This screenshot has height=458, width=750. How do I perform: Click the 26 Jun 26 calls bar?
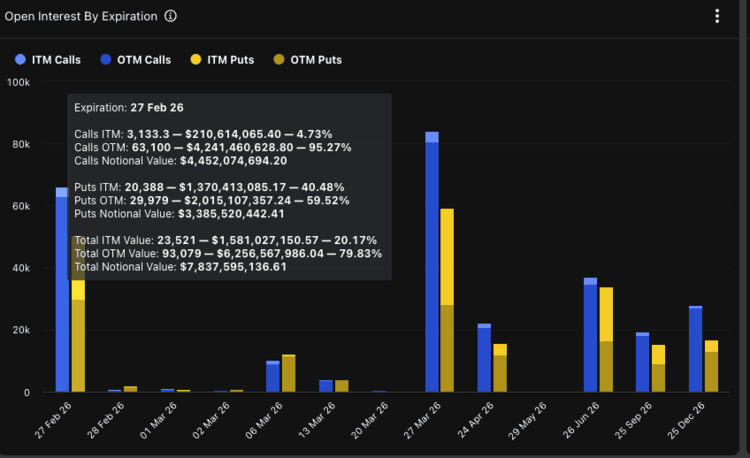[590, 340]
